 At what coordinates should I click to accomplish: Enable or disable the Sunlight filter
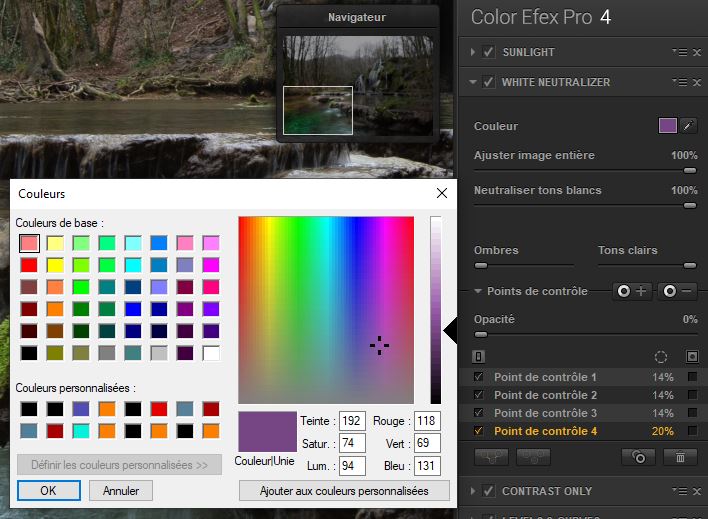488,52
